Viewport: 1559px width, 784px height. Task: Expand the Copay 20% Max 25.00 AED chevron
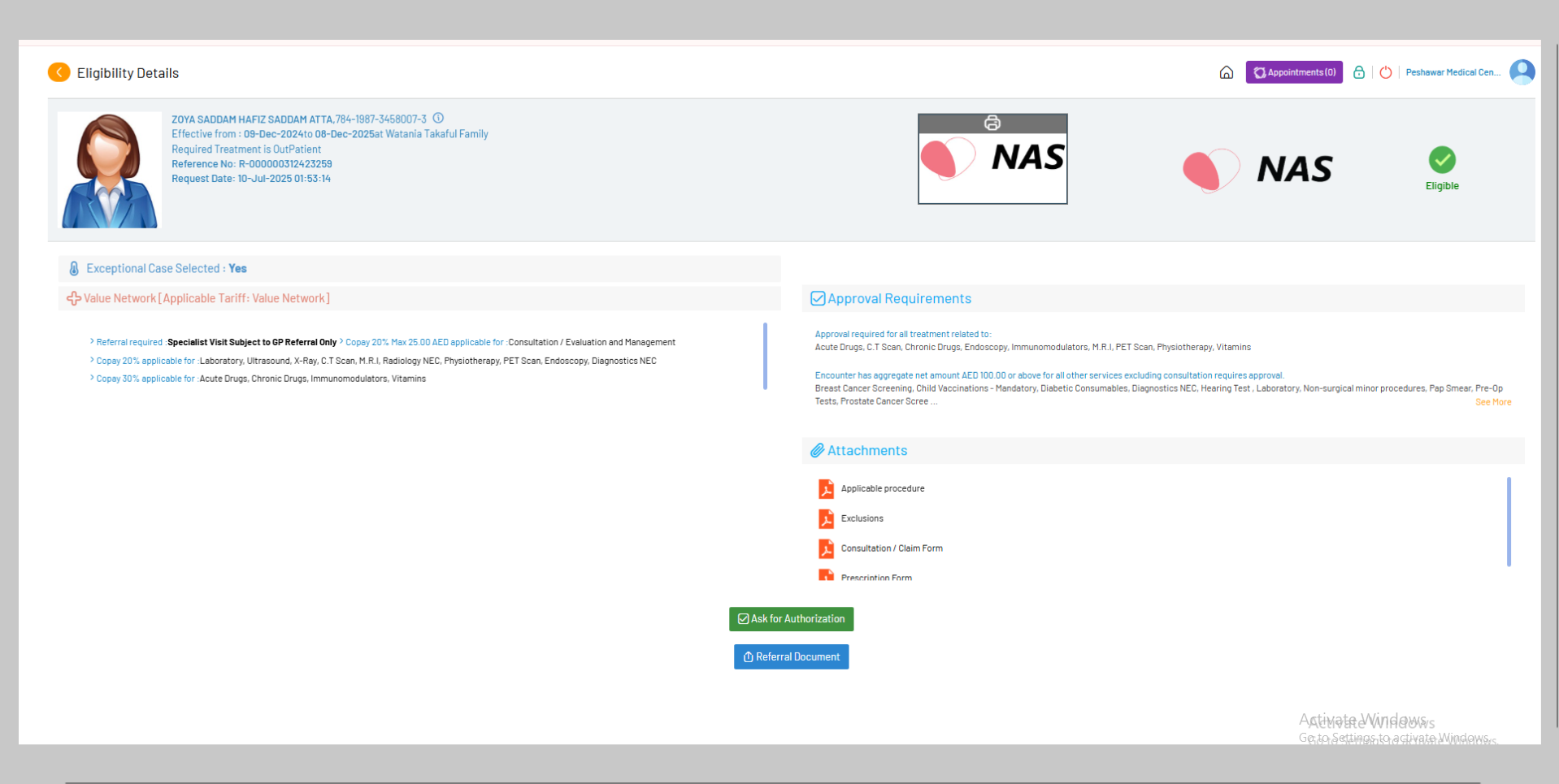341,341
